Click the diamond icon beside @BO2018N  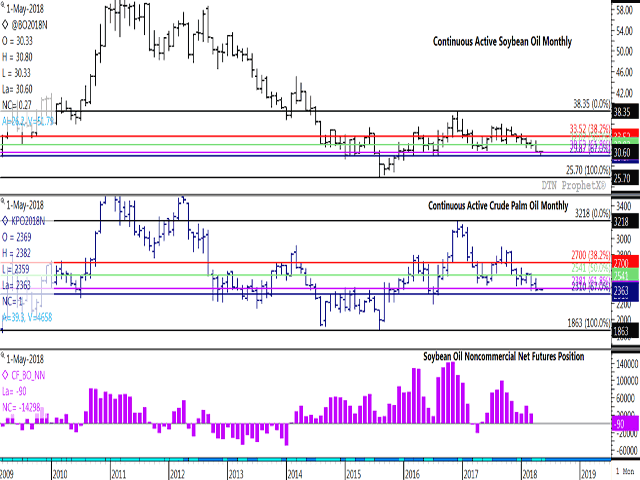click(x=5, y=25)
